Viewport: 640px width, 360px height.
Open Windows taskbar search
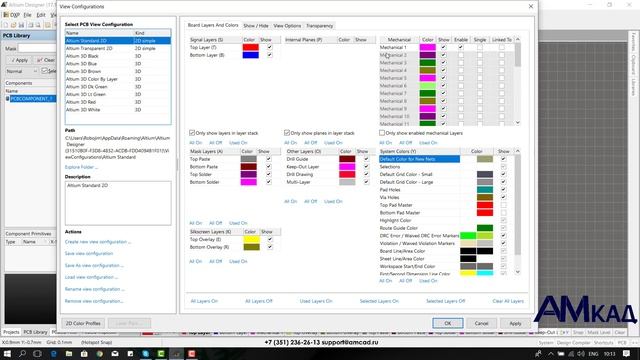(22, 353)
